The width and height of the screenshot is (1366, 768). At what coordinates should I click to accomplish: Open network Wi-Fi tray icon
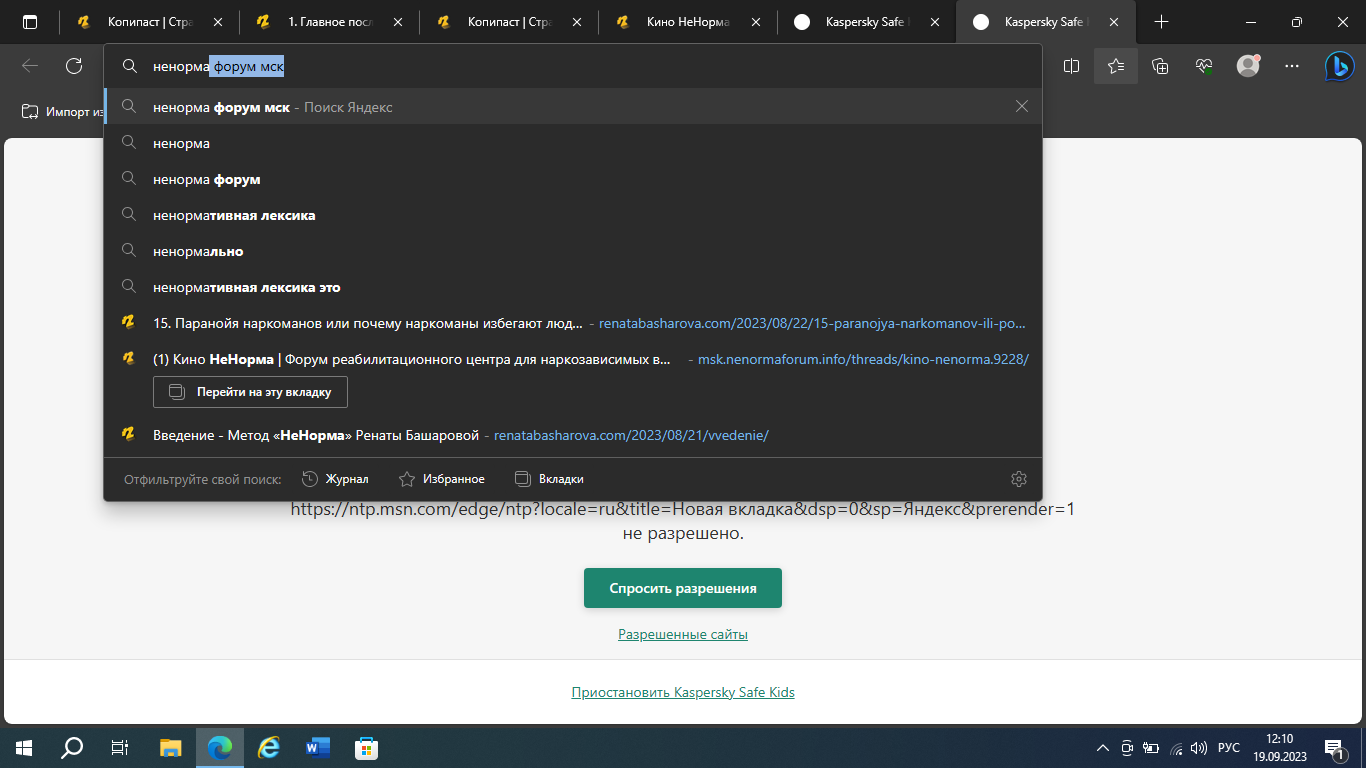pos(1176,747)
